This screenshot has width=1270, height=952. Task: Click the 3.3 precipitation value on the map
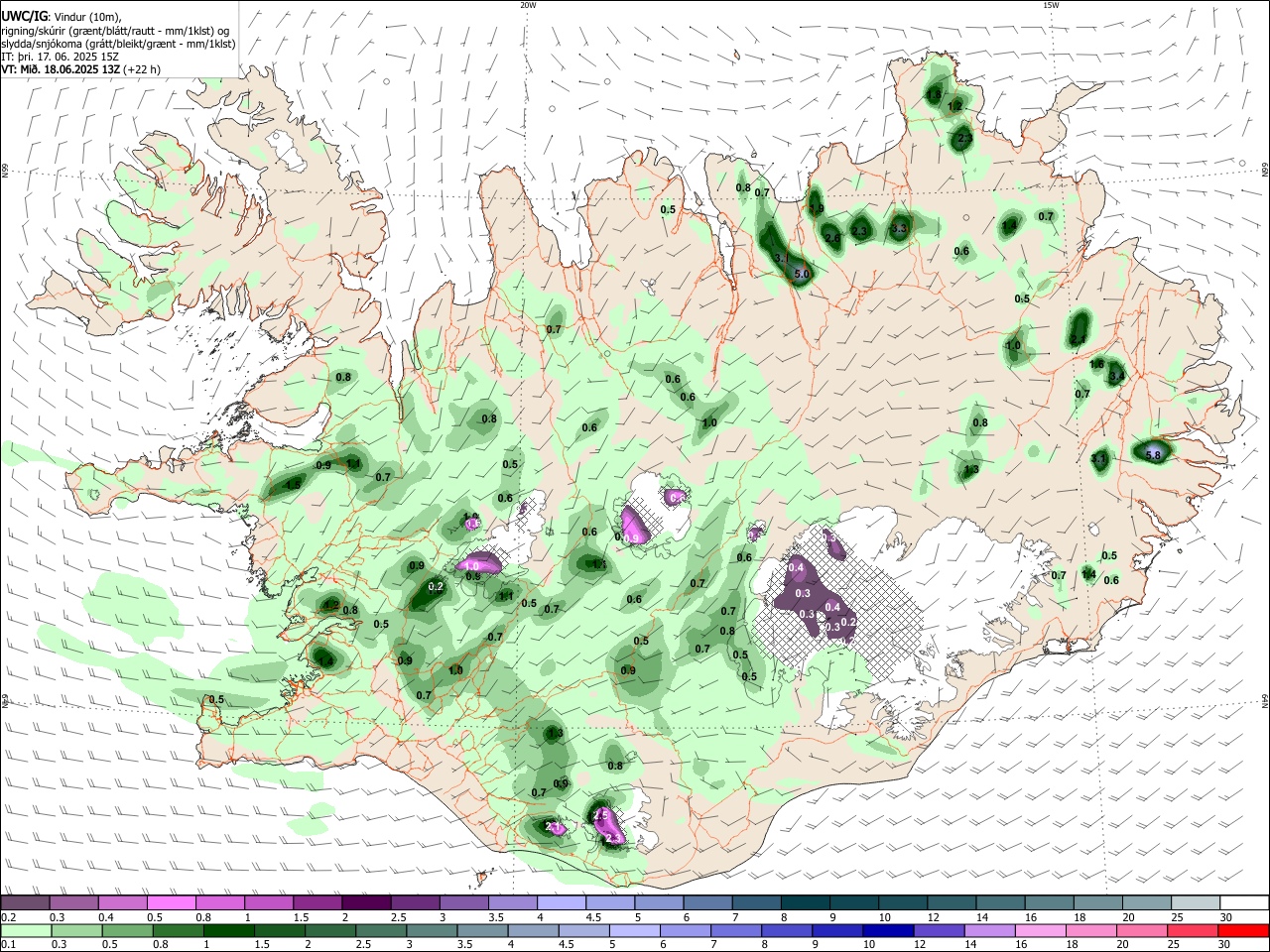(x=899, y=229)
